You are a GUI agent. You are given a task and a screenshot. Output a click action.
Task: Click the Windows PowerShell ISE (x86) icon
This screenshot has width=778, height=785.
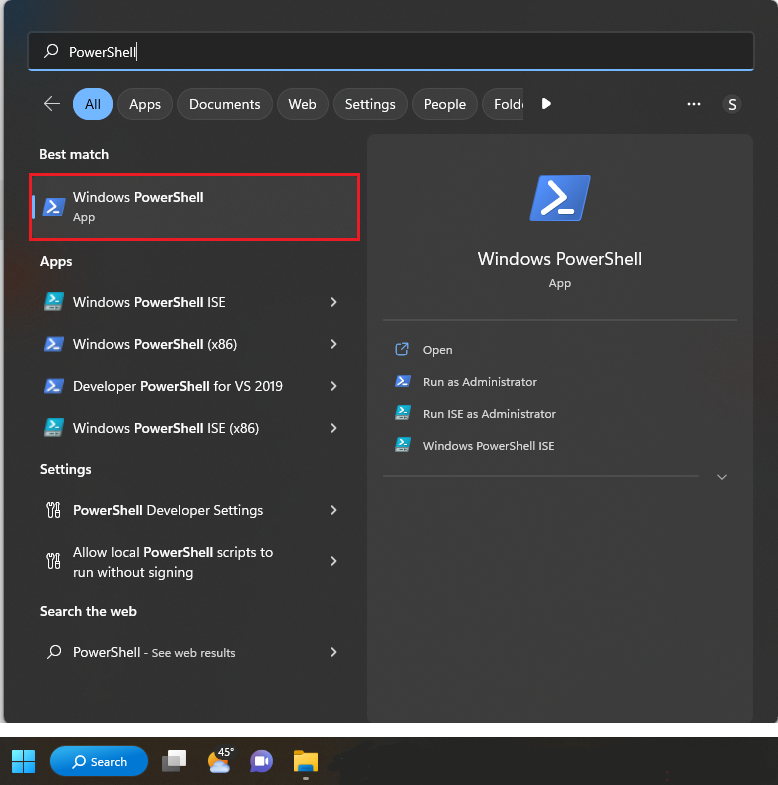(54, 428)
